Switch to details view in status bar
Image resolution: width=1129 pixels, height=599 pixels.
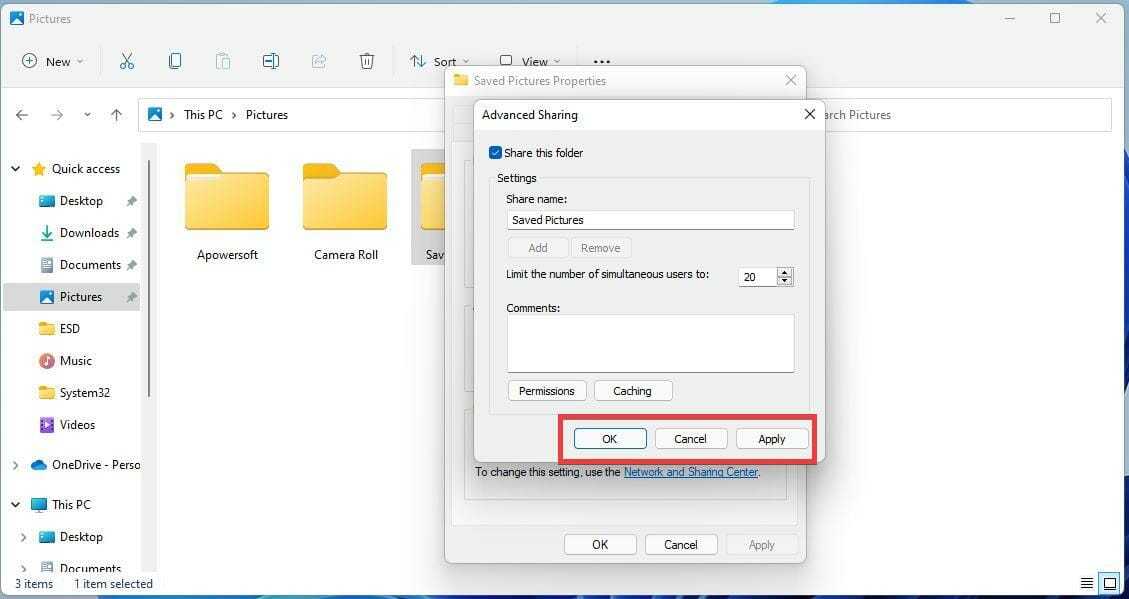1087,583
